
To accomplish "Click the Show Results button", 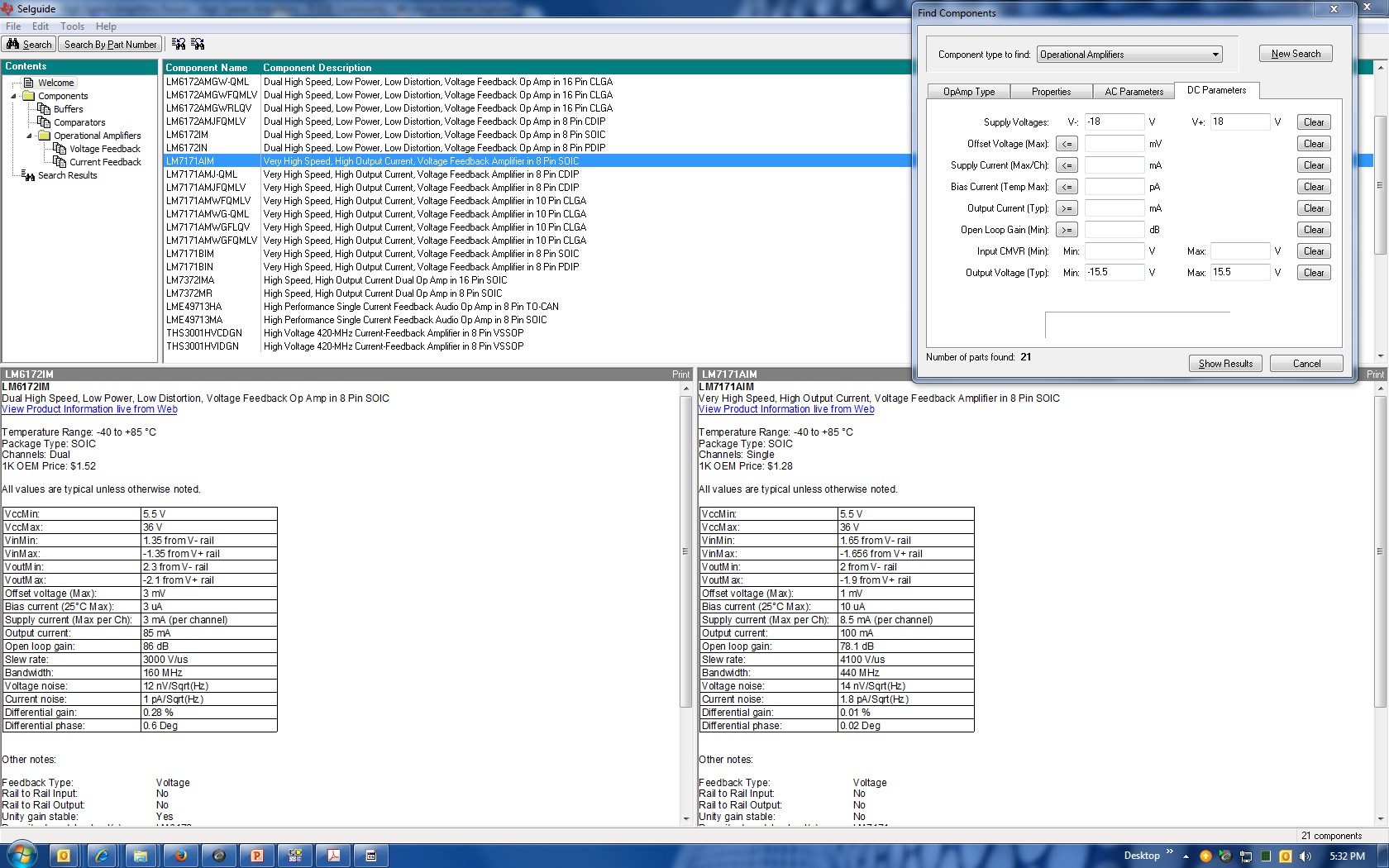I will pos(1225,364).
